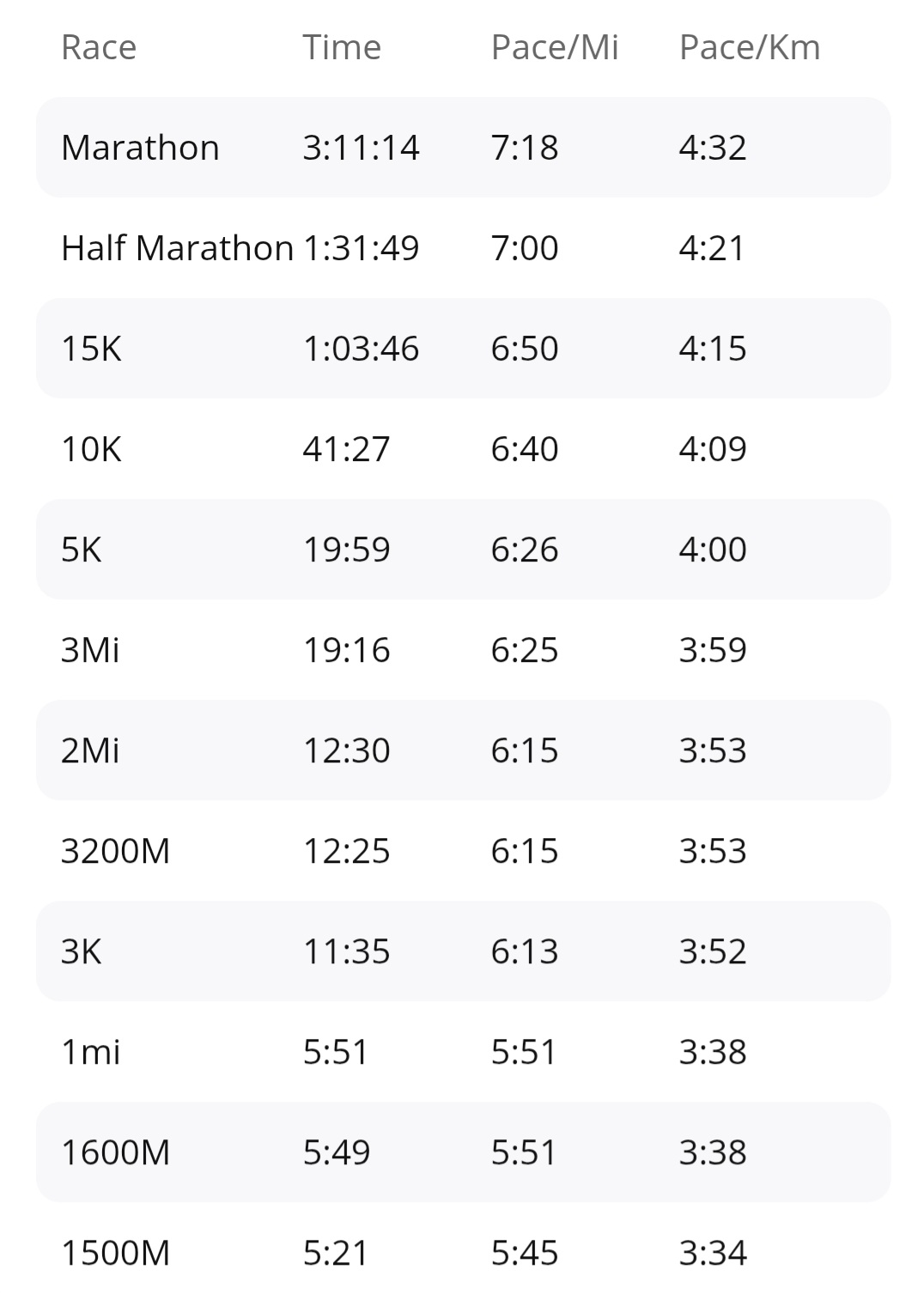Click the Half Marathon time 1:31:49
924x1294 pixels.
coord(362,248)
